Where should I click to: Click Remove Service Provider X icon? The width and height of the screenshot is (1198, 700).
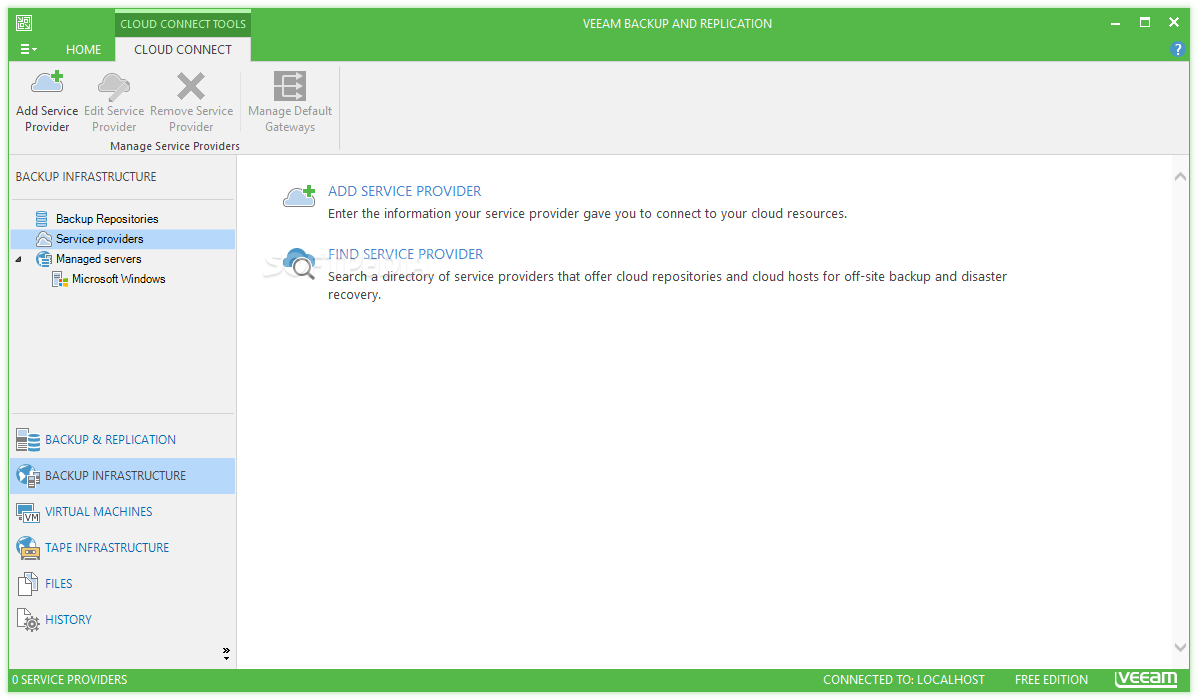[191, 86]
